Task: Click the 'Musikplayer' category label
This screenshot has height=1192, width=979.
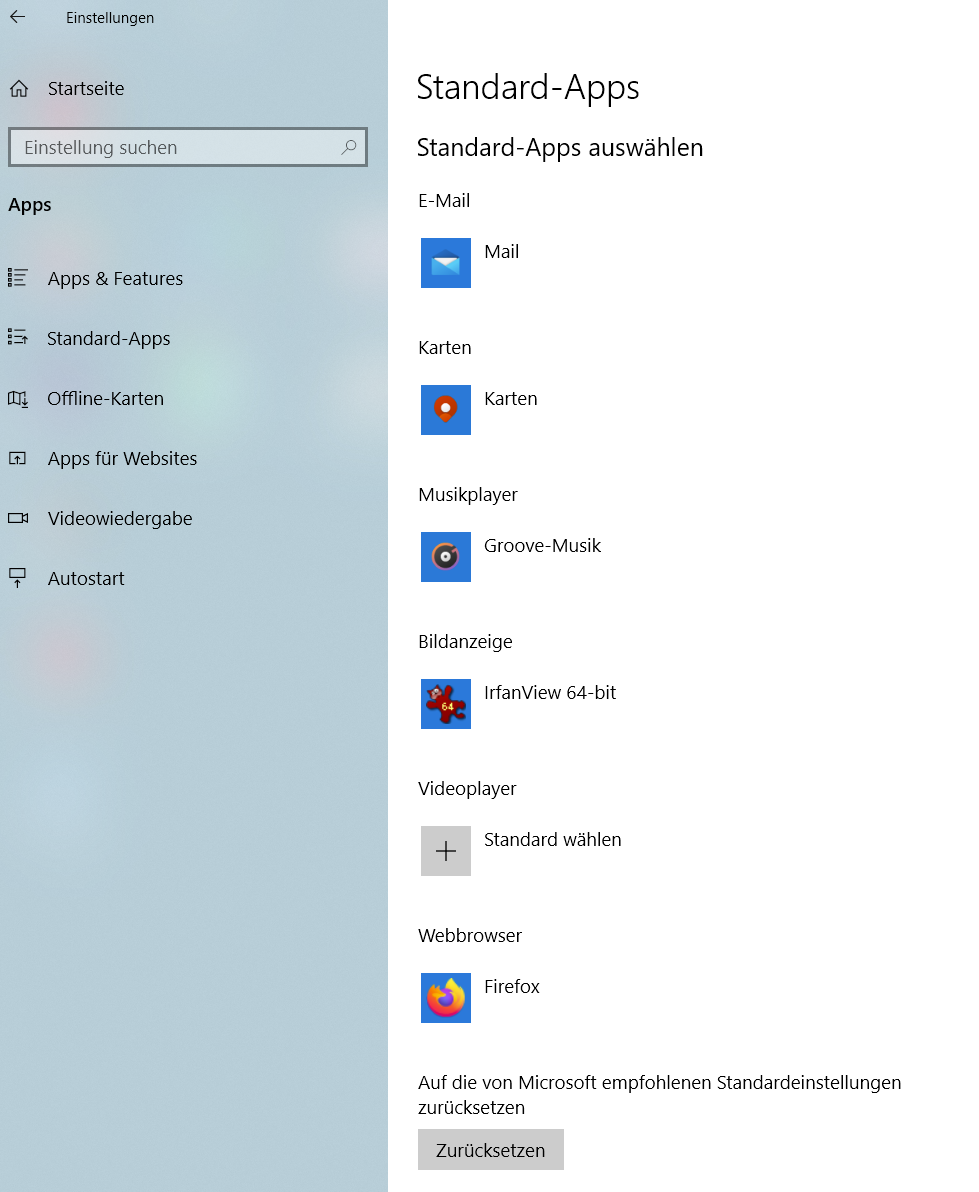Action: pyautogui.click(x=467, y=495)
